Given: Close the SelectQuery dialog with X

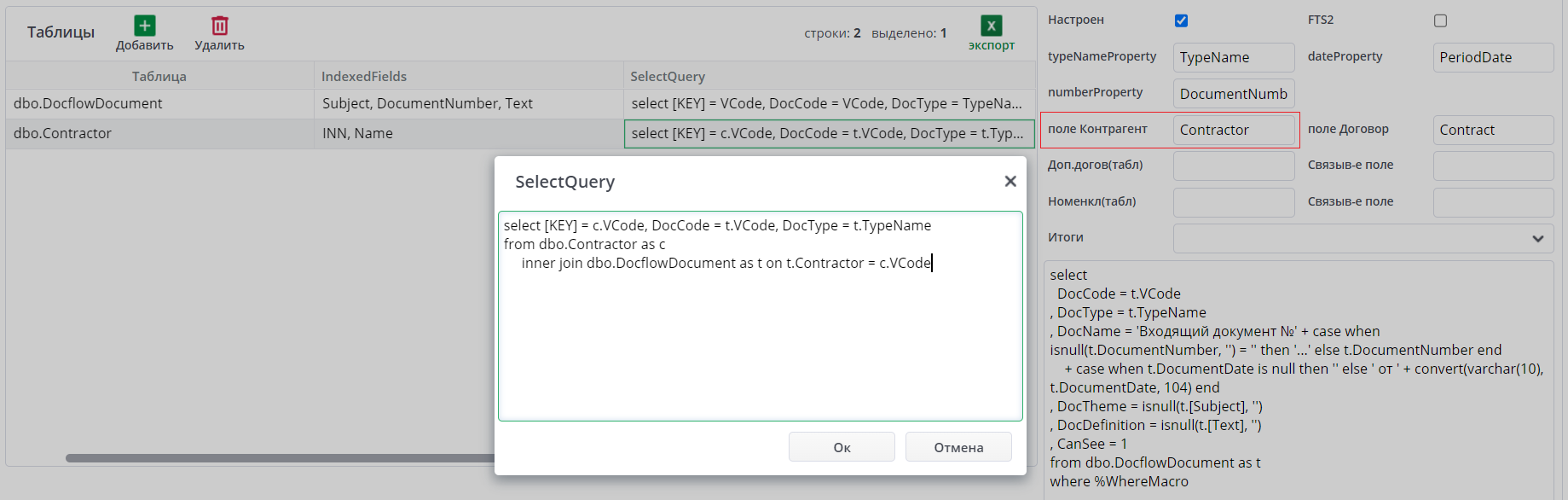Looking at the screenshot, I should point(1010,181).
